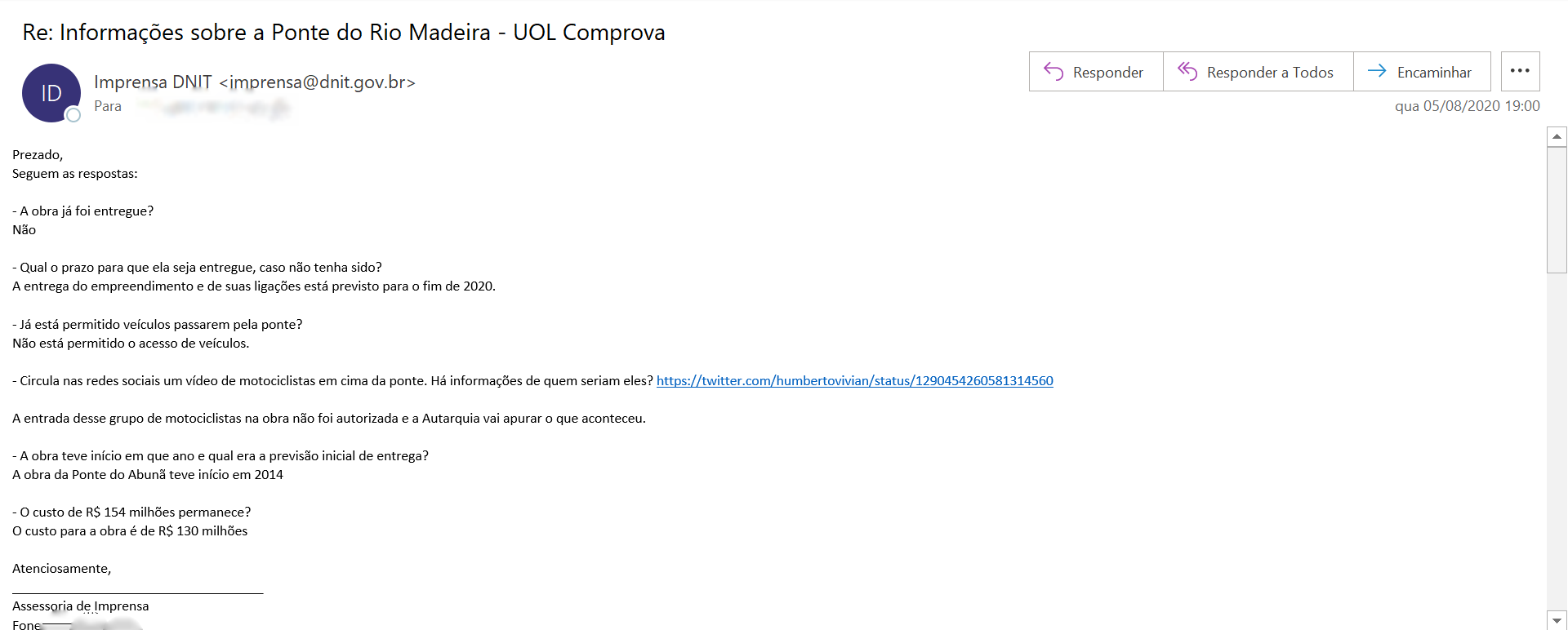Click the email subject title line

click(x=344, y=32)
